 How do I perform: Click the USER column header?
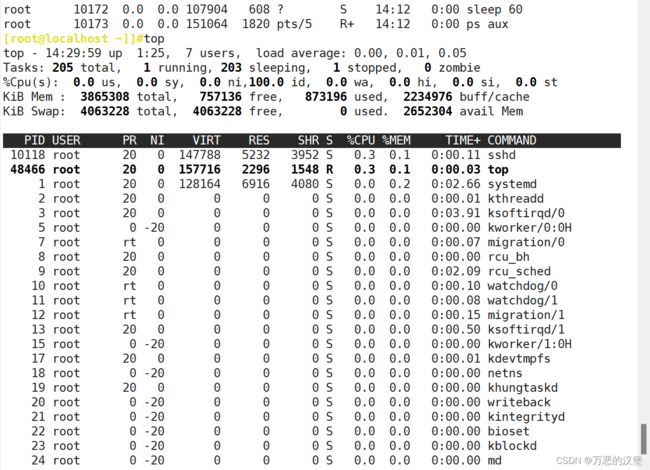(66, 140)
